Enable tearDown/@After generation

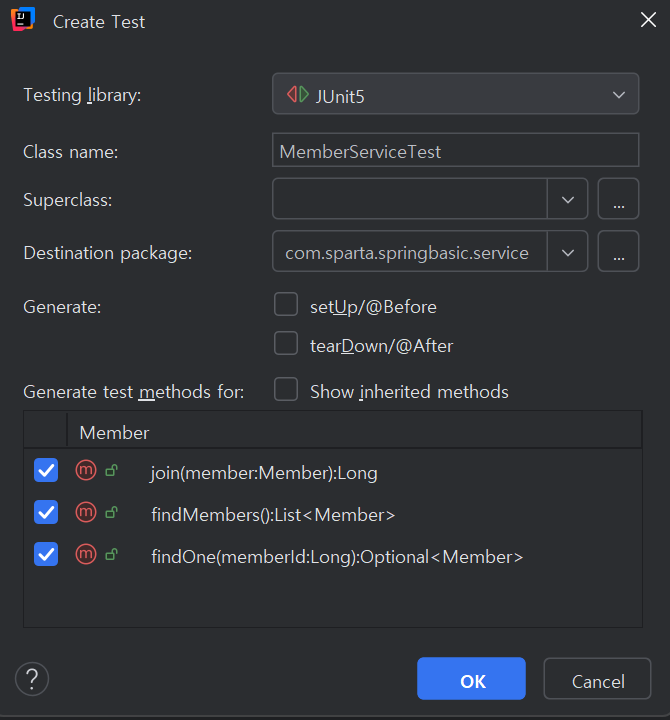click(x=286, y=343)
